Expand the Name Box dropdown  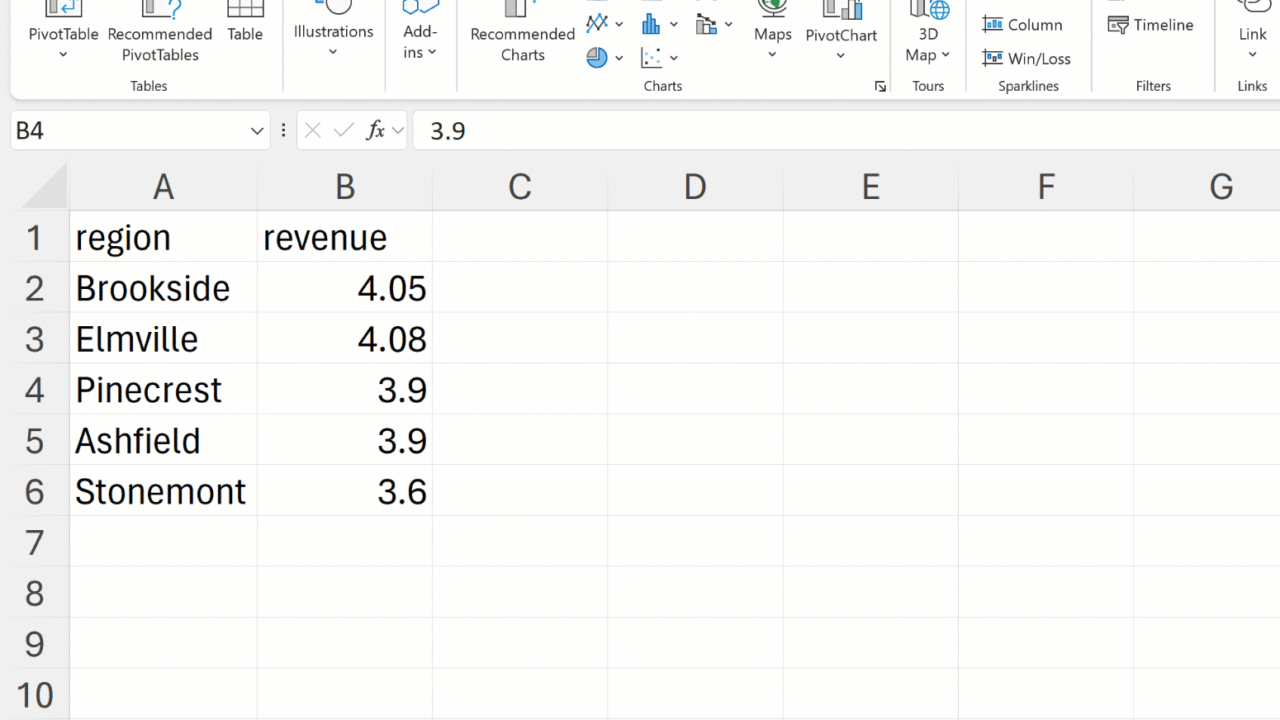click(x=257, y=131)
